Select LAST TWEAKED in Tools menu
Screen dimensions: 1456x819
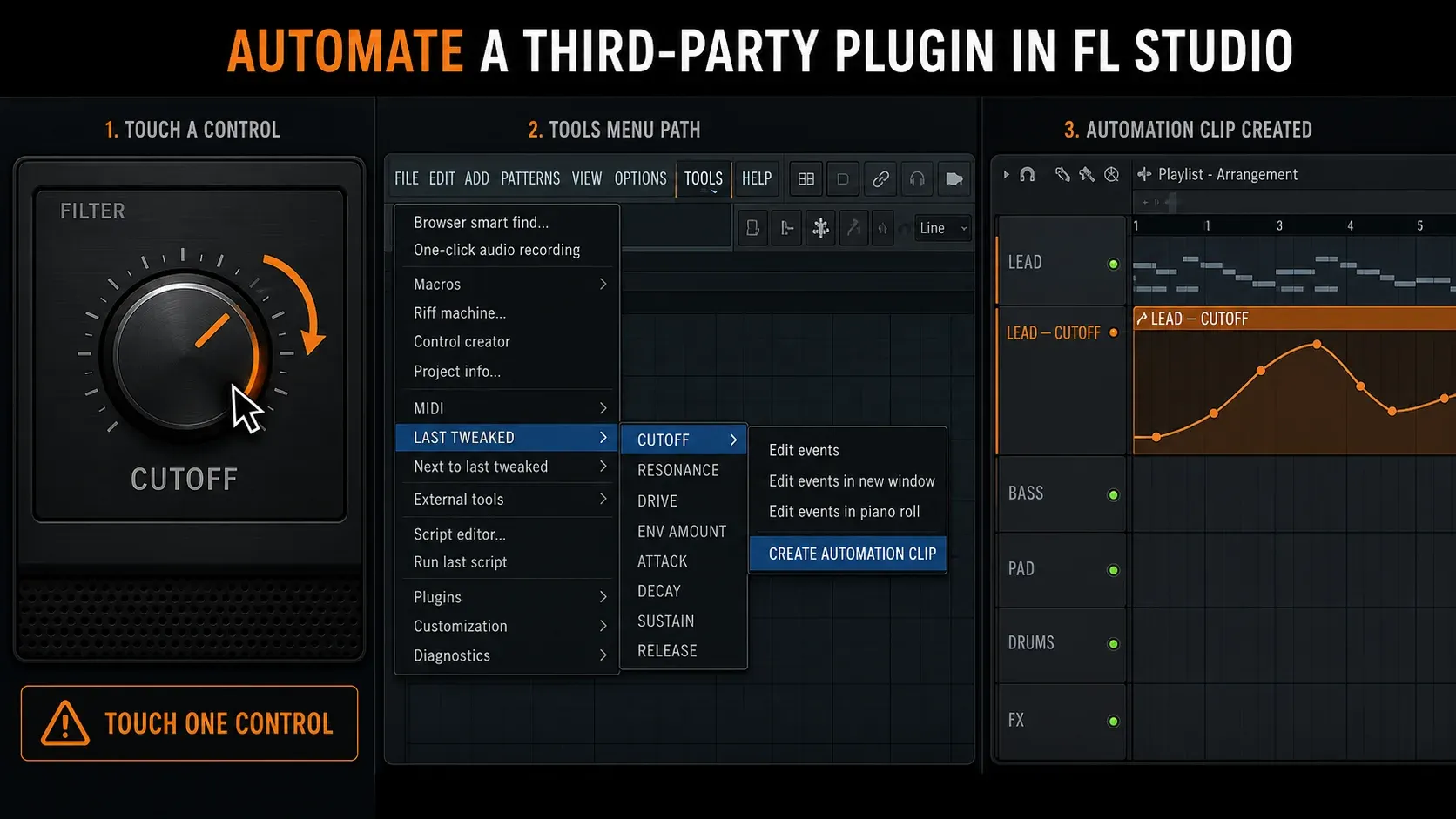tap(507, 437)
